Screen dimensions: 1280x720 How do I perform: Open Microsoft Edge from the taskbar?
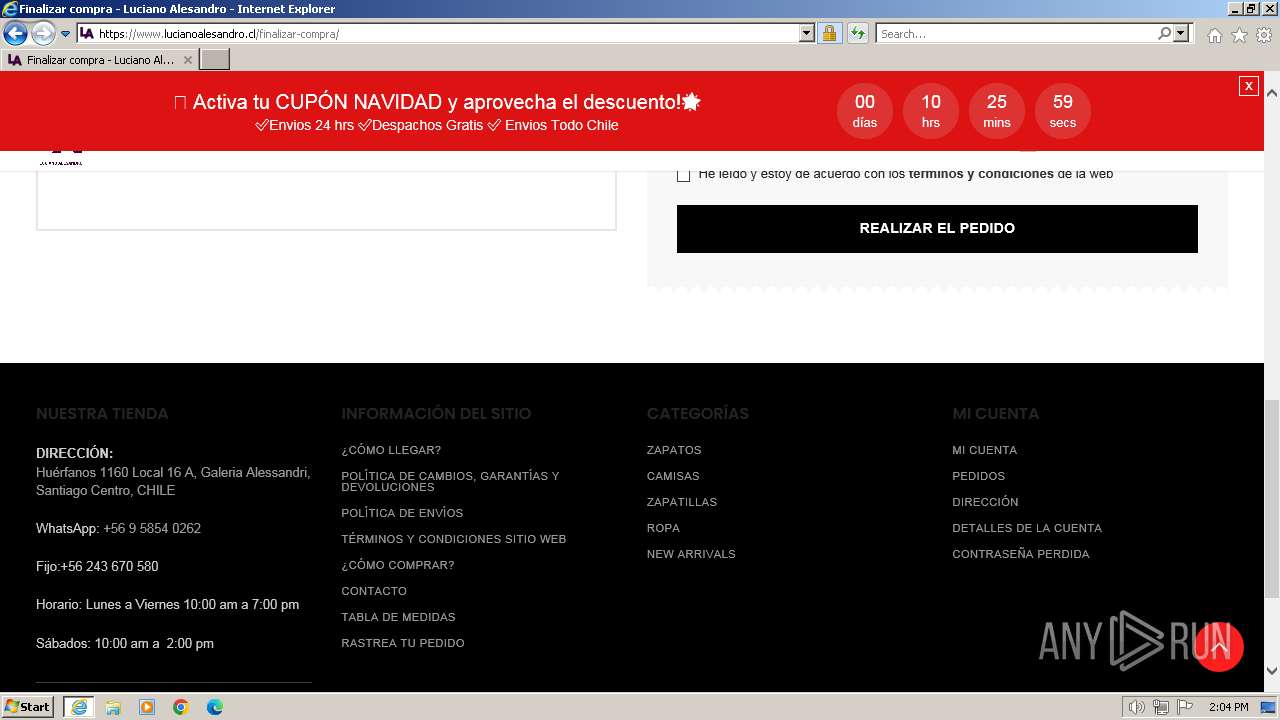click(215, 707)
